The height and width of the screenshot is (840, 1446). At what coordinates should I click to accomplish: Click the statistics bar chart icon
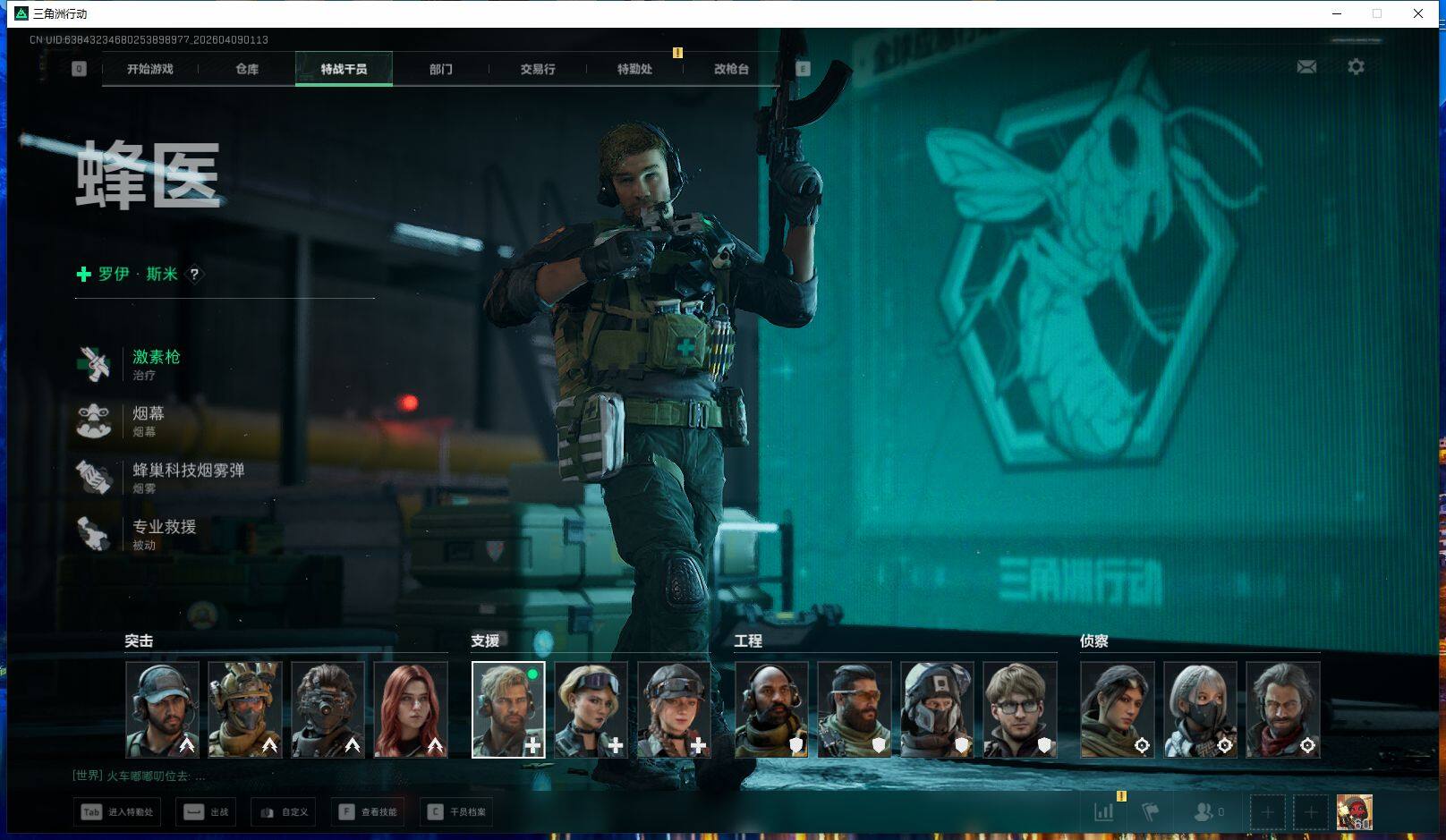1104,811
